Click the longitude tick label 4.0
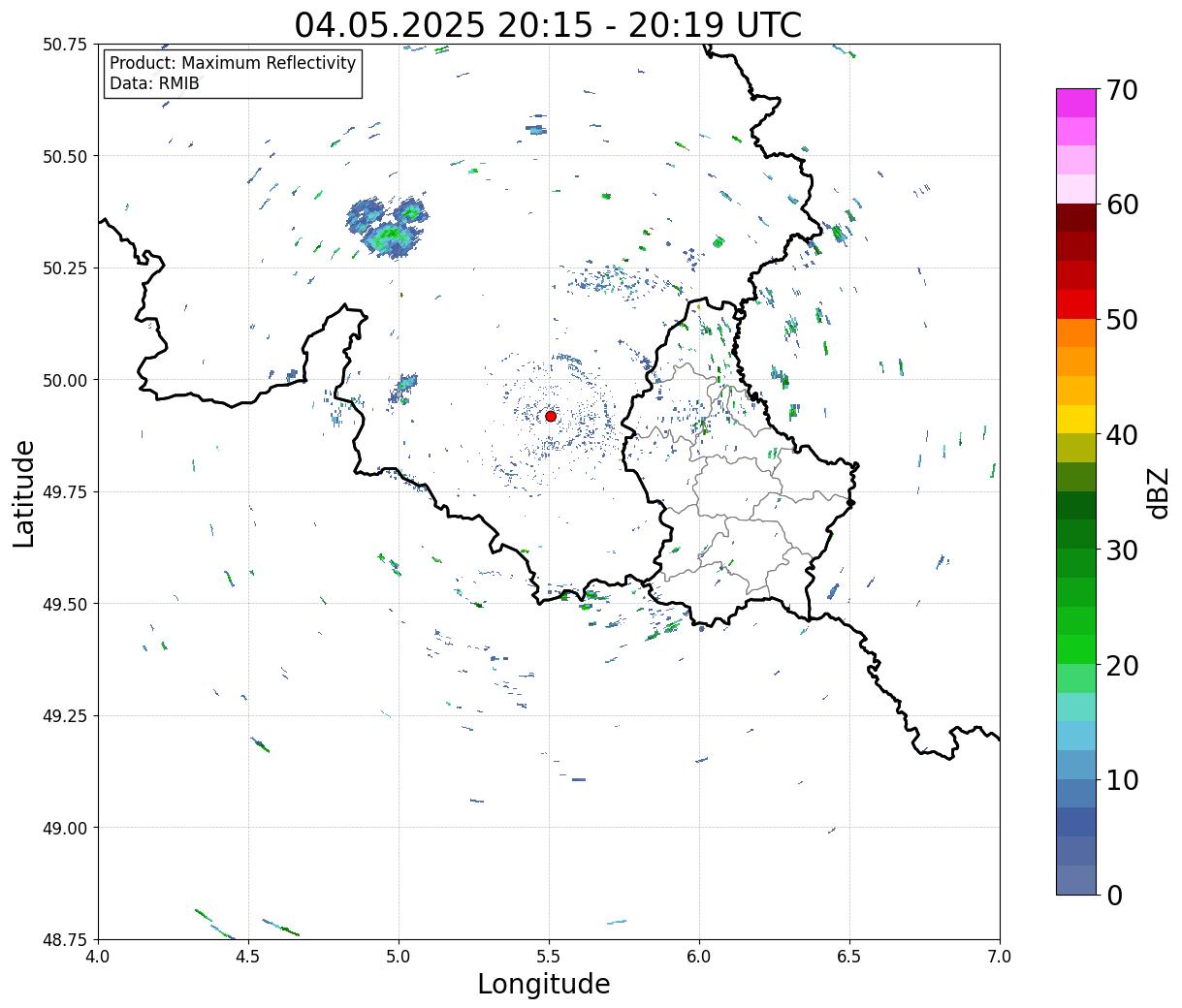The width and height of the screenshot is (1182, 1008). pos(98,957)
